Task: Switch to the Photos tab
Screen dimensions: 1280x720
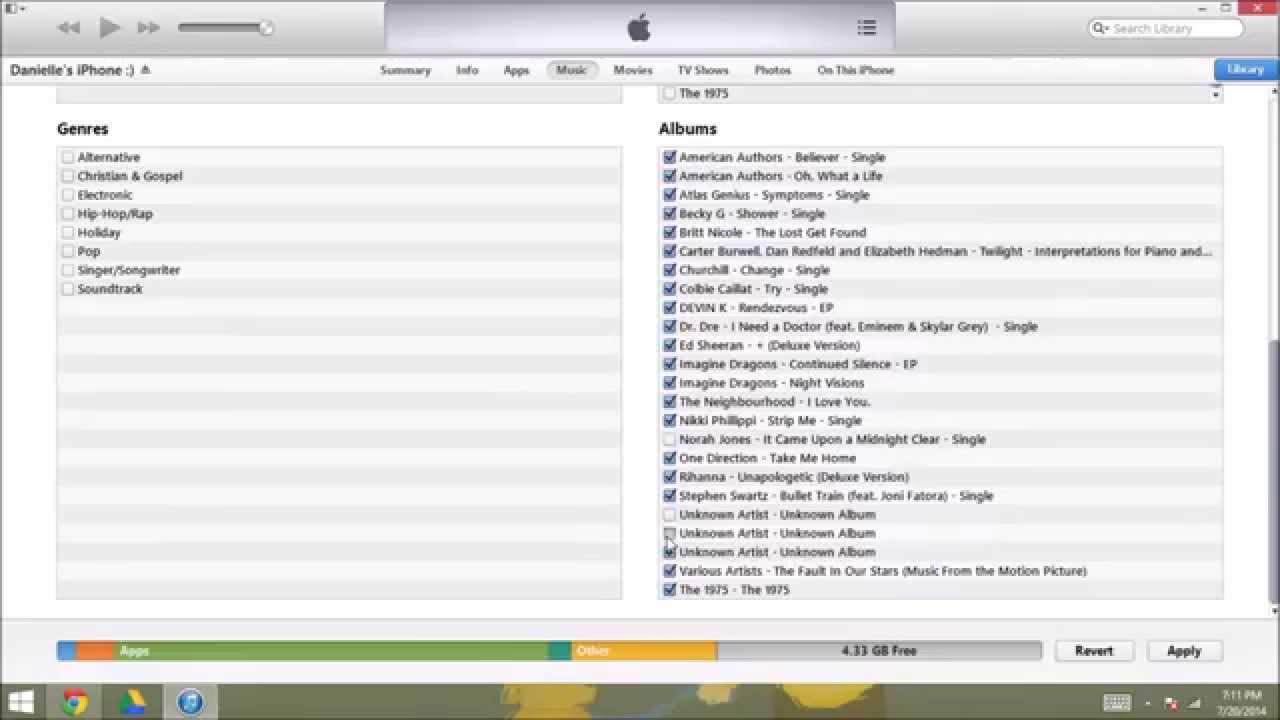Action: pos(772,70)
